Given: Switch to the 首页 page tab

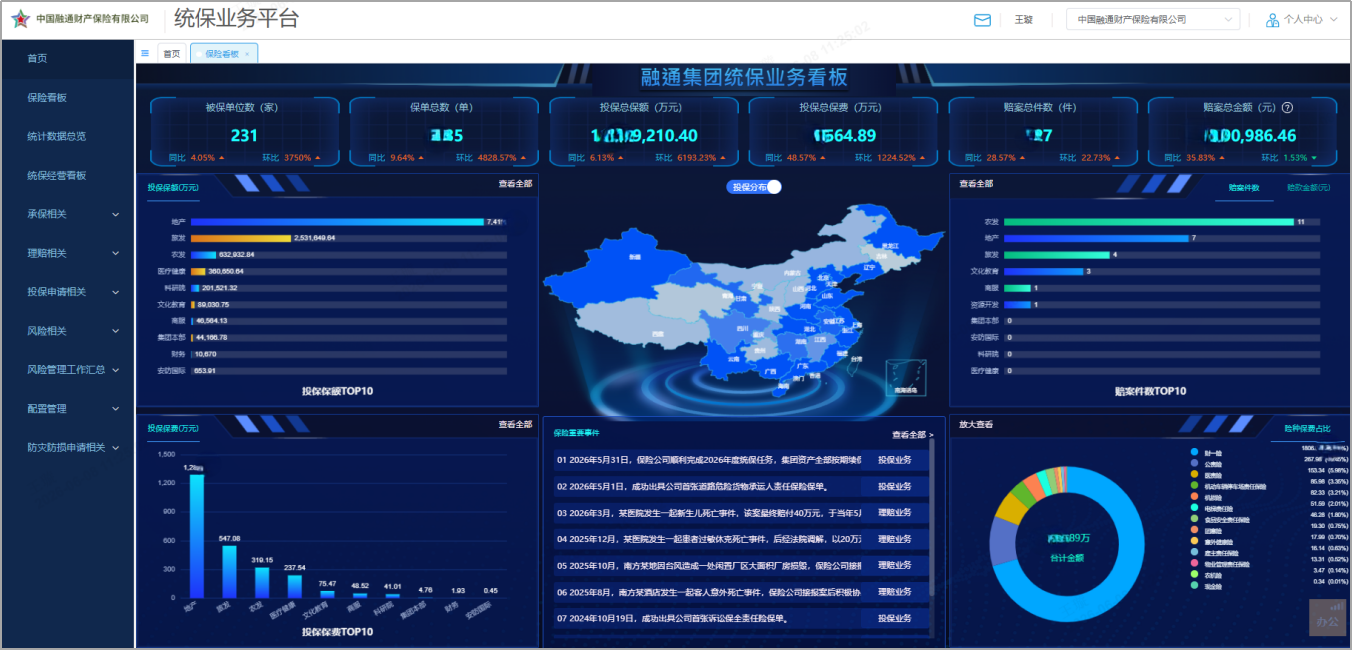Looking at the screenshot, I should click(x=172, y=54).
